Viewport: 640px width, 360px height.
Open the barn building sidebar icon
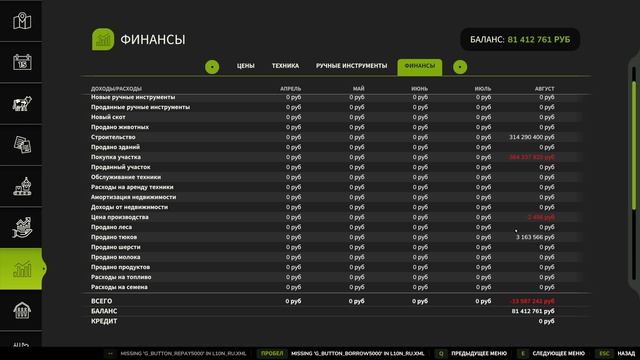(22, 310)
